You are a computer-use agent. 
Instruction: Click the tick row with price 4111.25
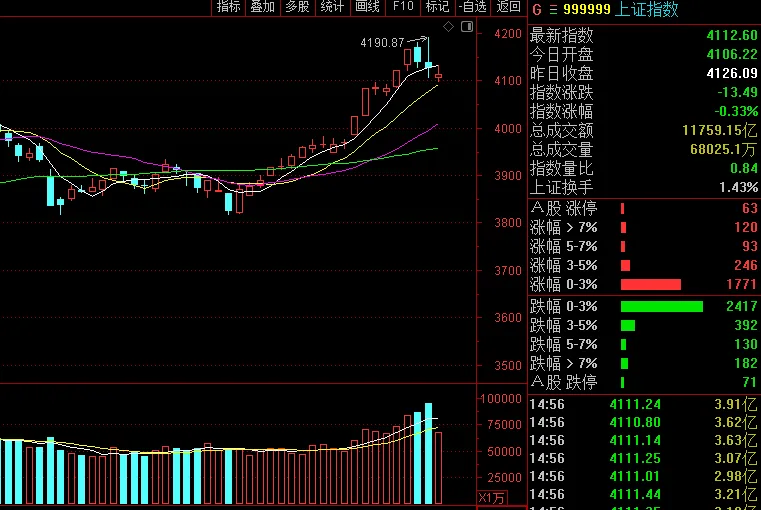pos(643,458)
